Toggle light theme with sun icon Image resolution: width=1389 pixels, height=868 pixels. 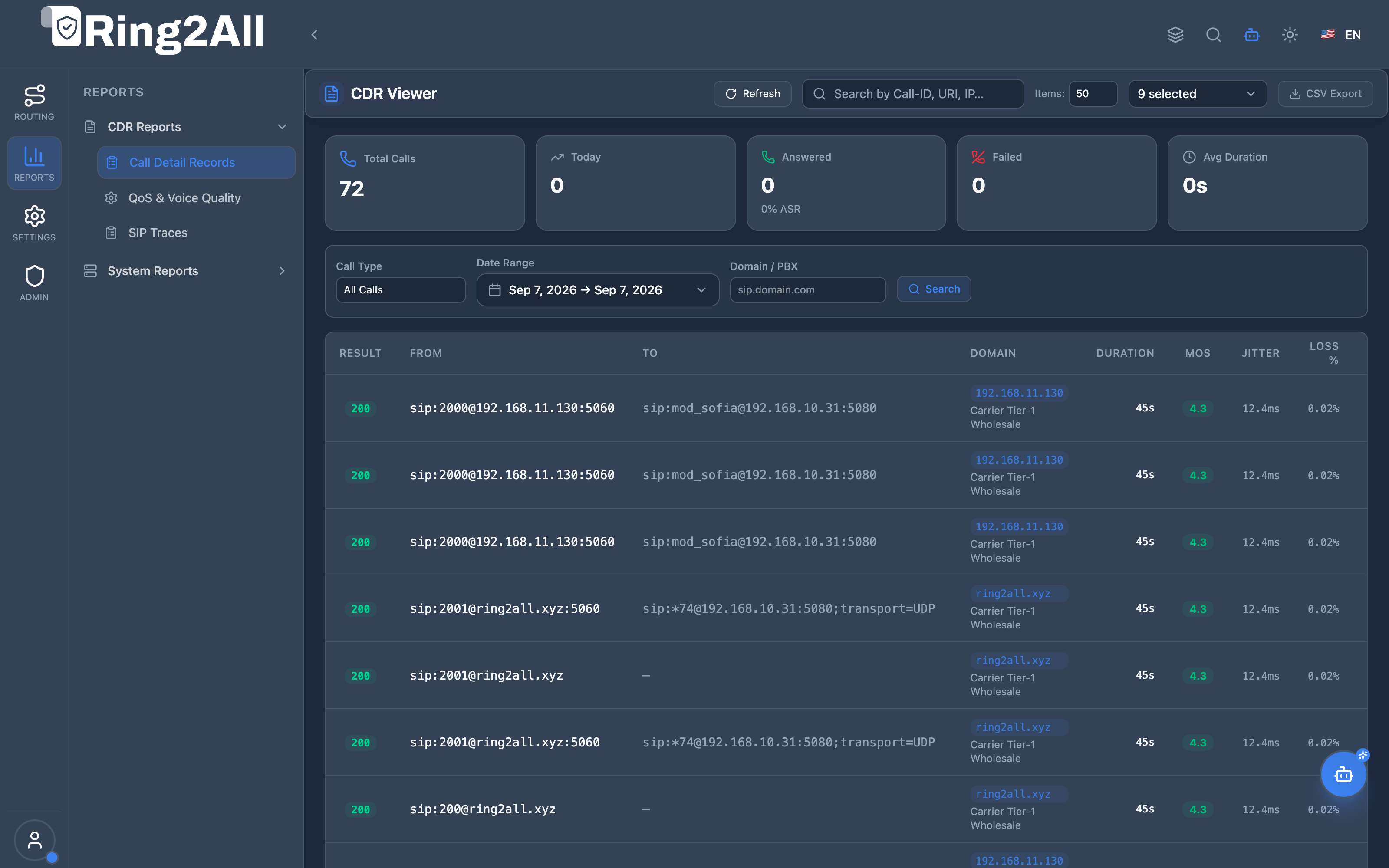coord(1290,34)
